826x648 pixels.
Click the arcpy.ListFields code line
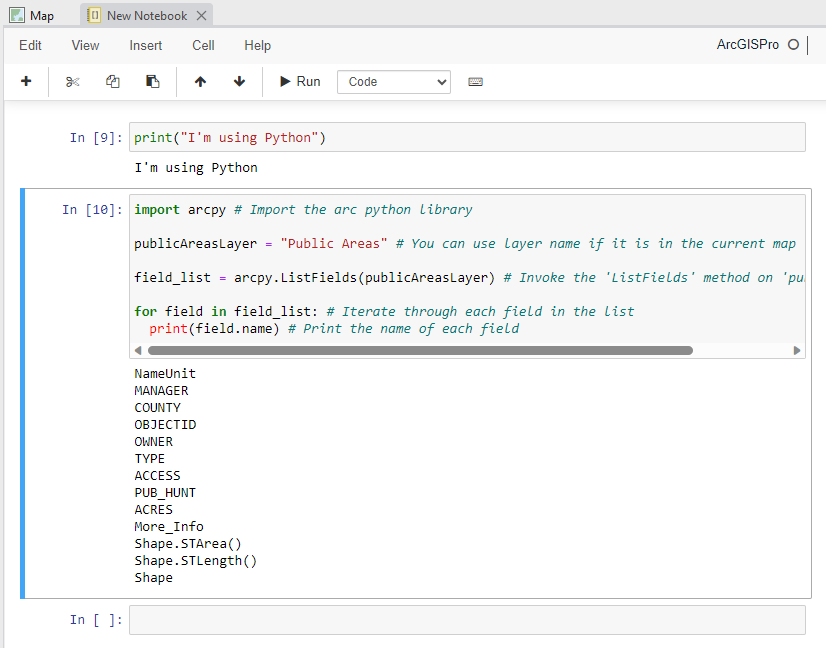469,278
